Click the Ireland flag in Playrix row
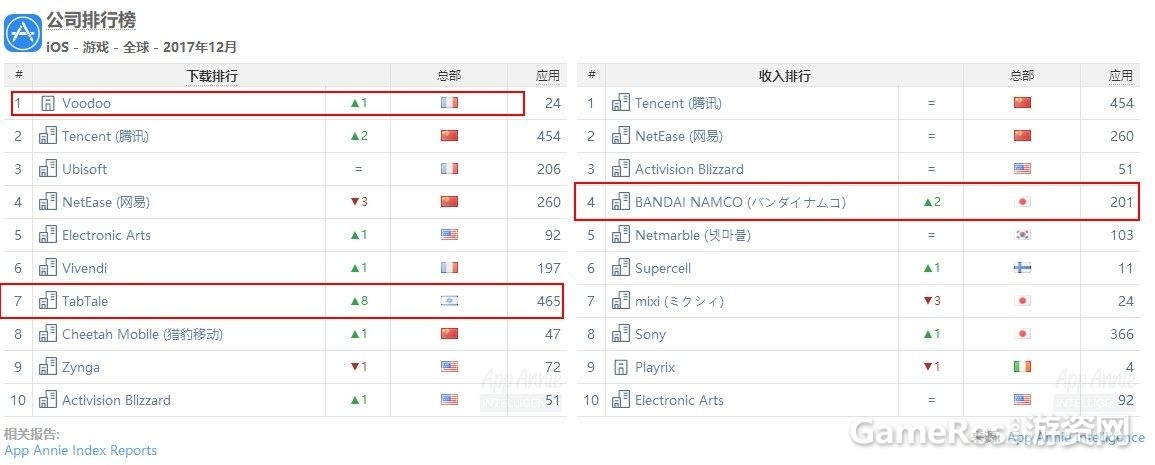The image size is (1155, 465). (1022, 367)
